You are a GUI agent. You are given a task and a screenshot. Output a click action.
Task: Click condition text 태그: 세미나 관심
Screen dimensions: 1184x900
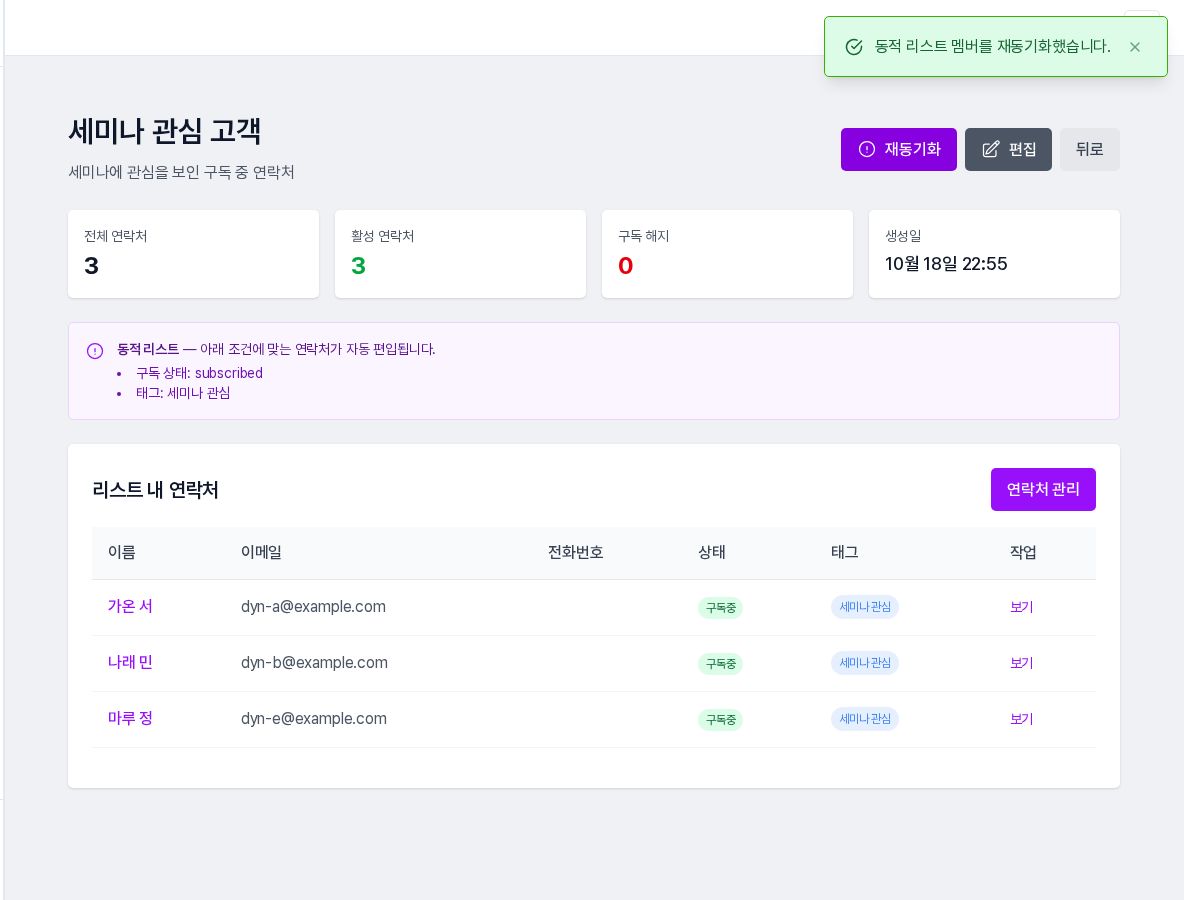tap(183, 393)
